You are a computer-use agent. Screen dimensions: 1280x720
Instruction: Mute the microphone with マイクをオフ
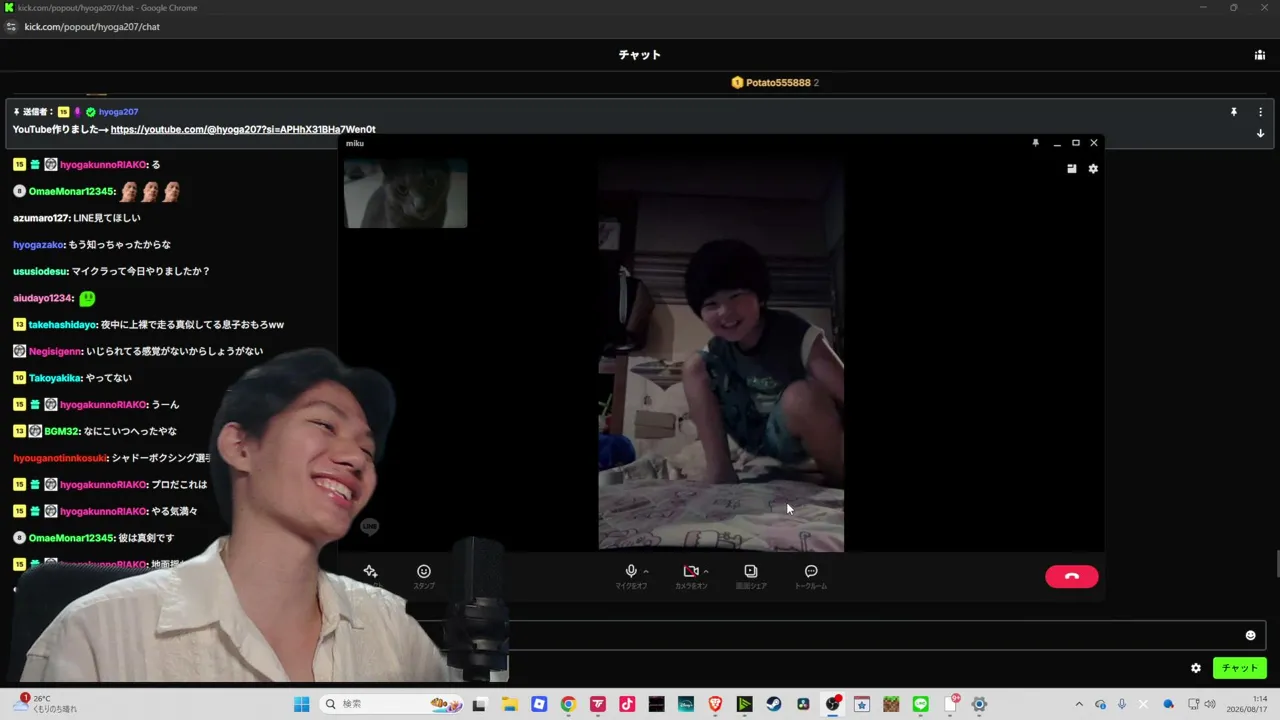(631, 576)
